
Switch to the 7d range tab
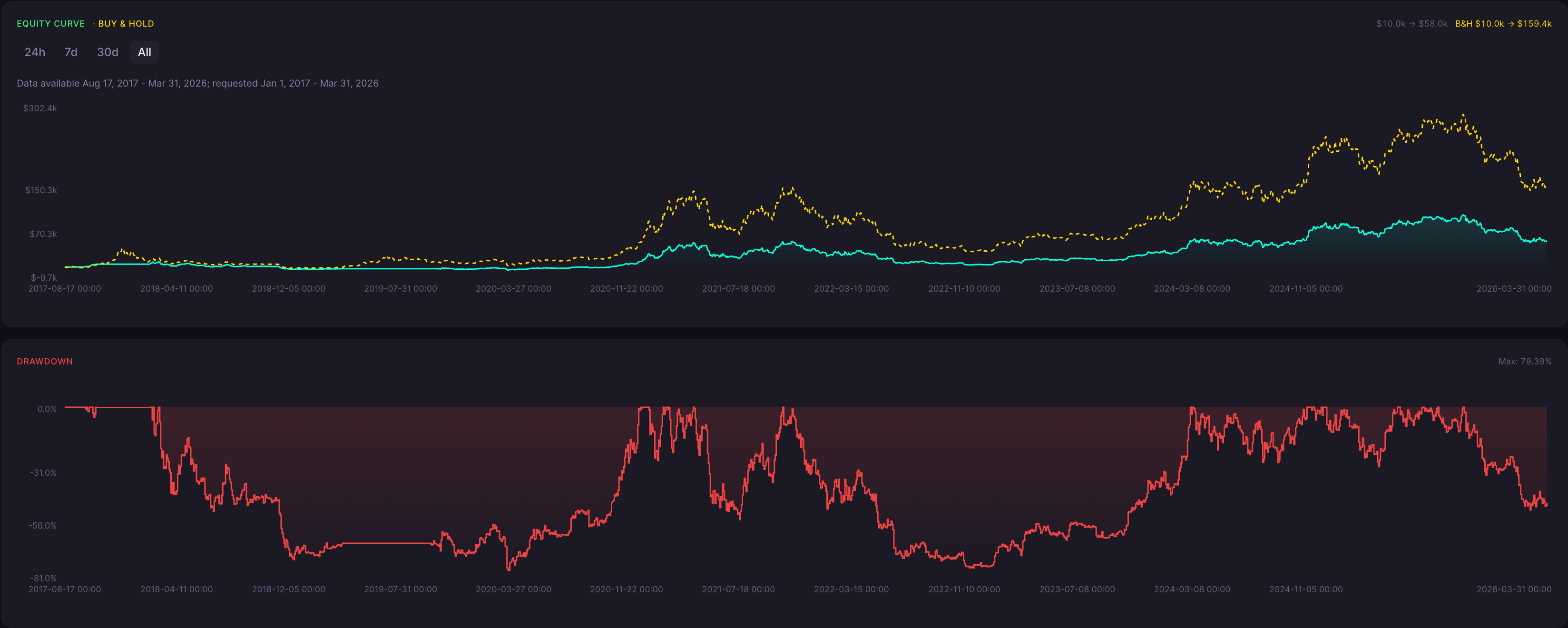tap(71, 52)
